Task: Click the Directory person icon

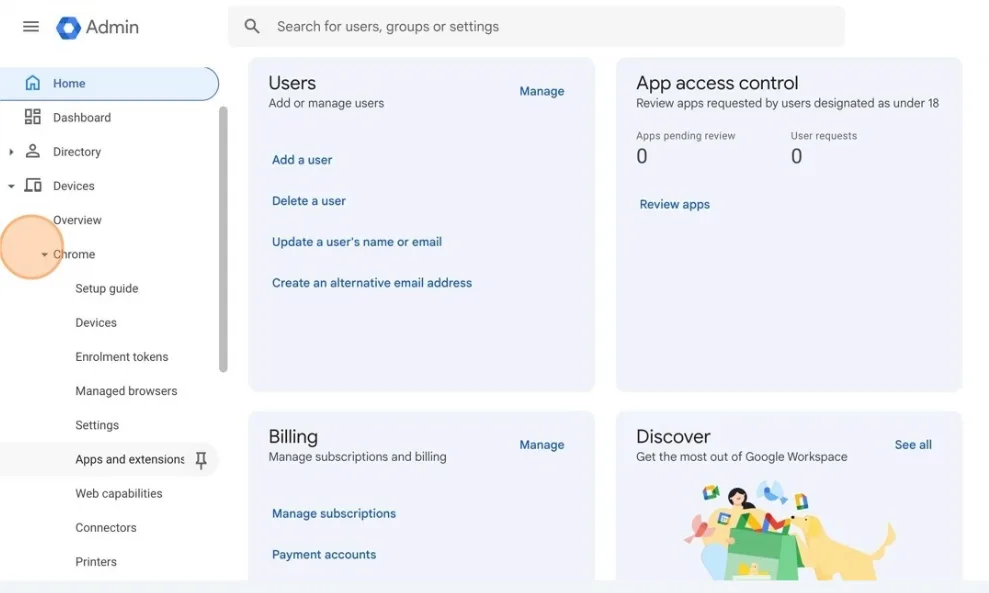Action: coord(33,152)
